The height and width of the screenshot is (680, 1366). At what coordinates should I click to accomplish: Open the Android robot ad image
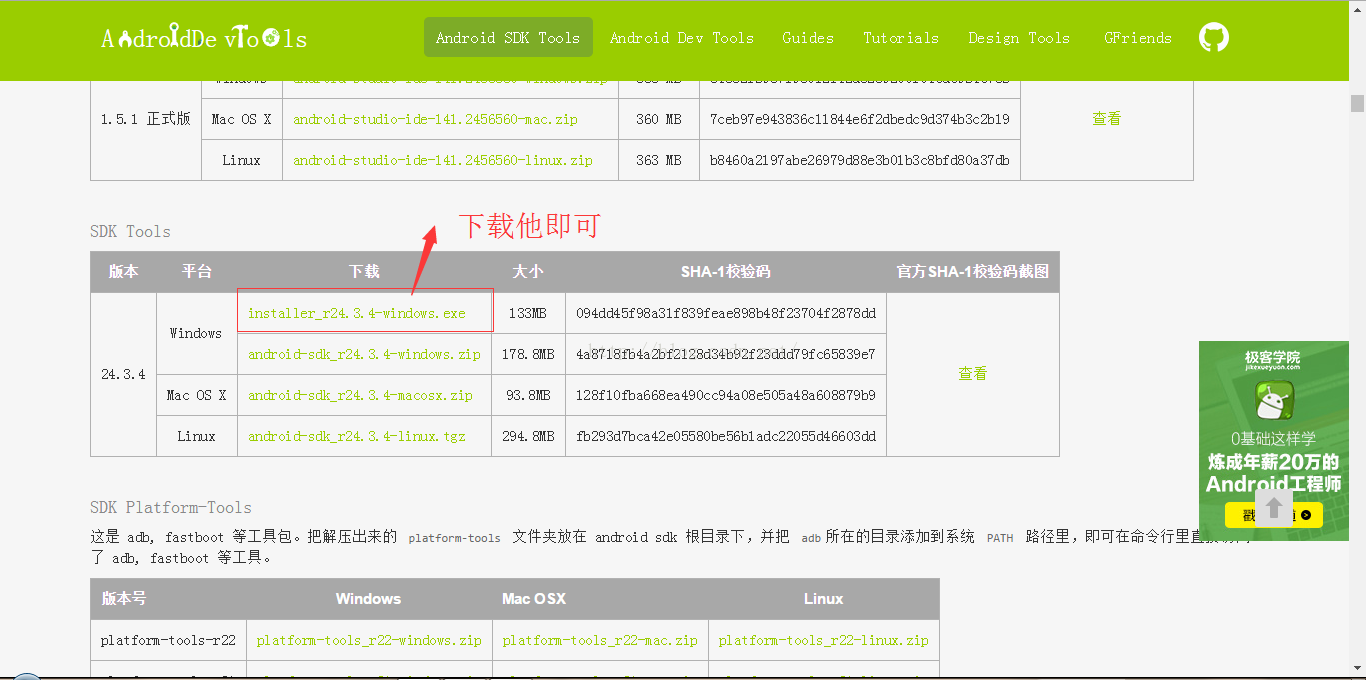pyautogui.click(x=1274, y=440)
